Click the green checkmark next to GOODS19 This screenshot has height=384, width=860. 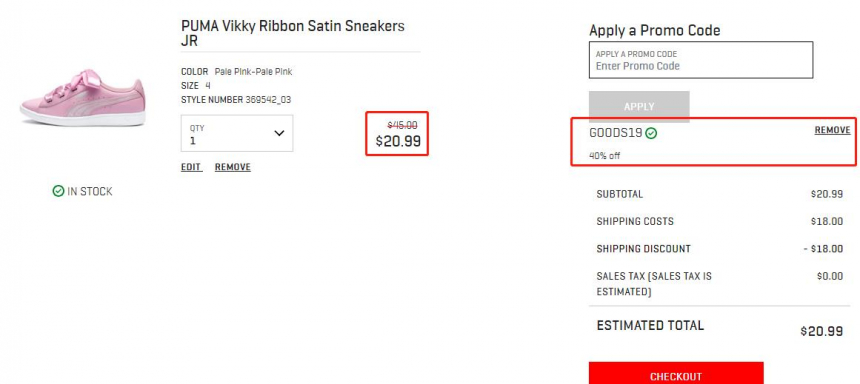[x=651, y=133]
